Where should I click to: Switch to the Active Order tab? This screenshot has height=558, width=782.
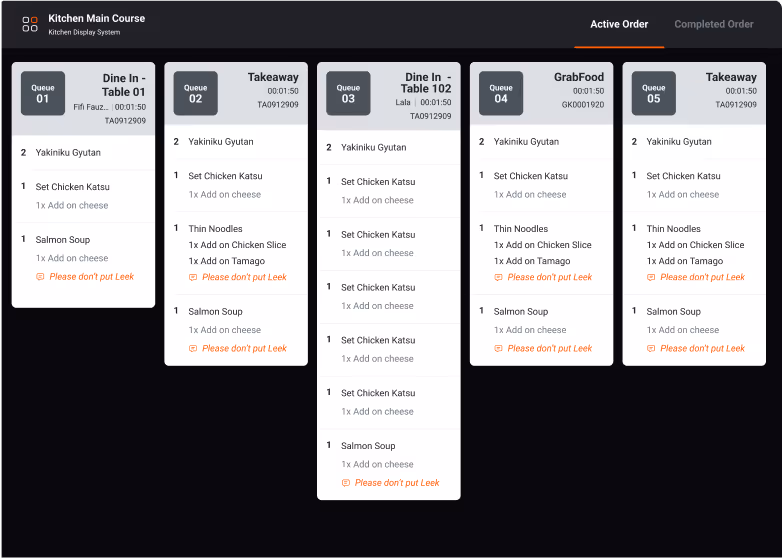click(x=619, y=24)
